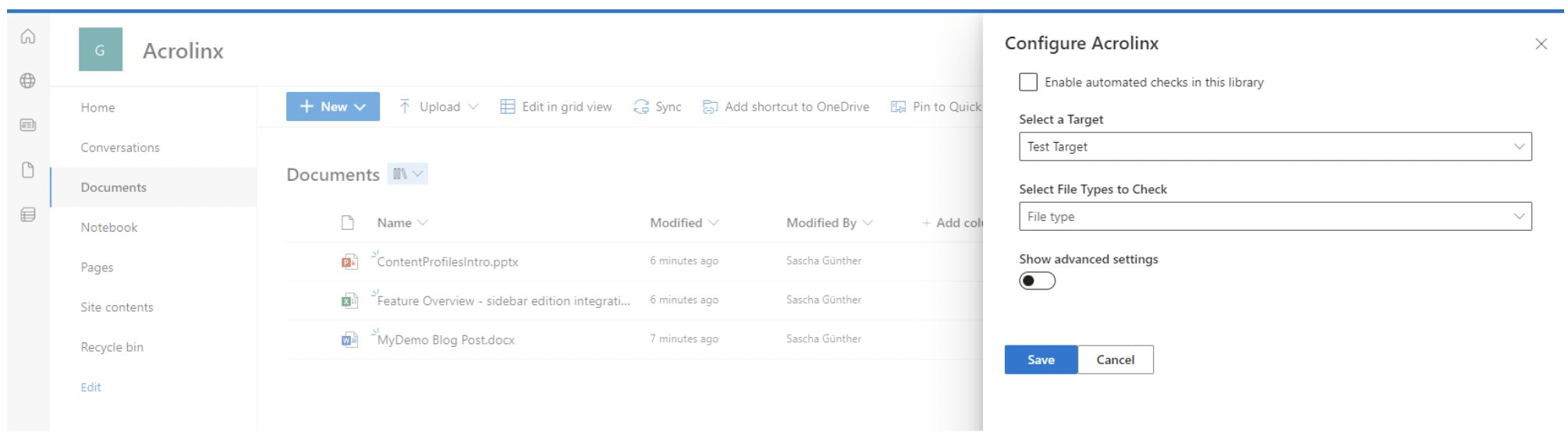
Task: Open the news icon in the left app bar
Action: [28, 125]
